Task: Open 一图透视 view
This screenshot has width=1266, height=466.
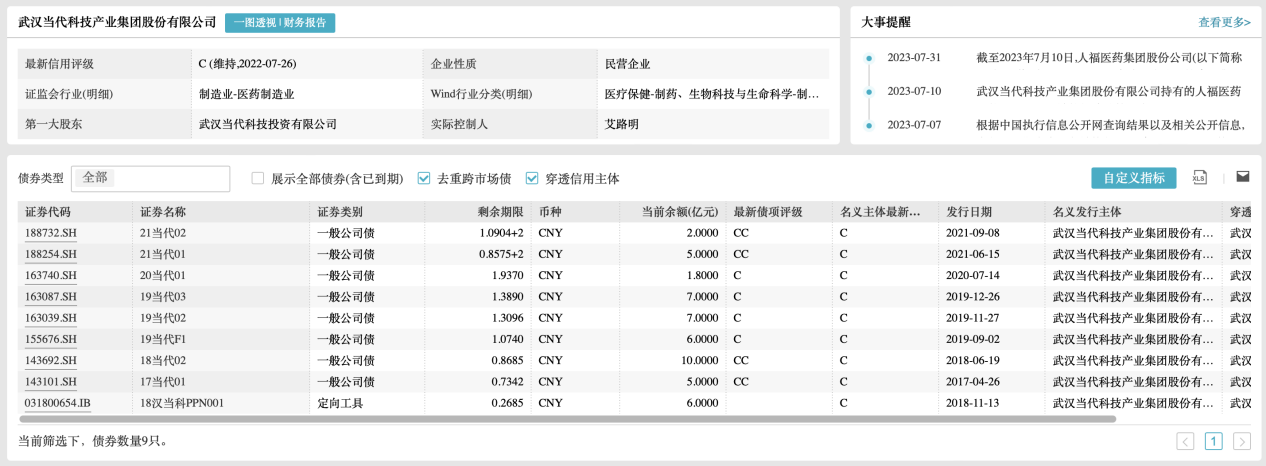Action: coord(254,22)
